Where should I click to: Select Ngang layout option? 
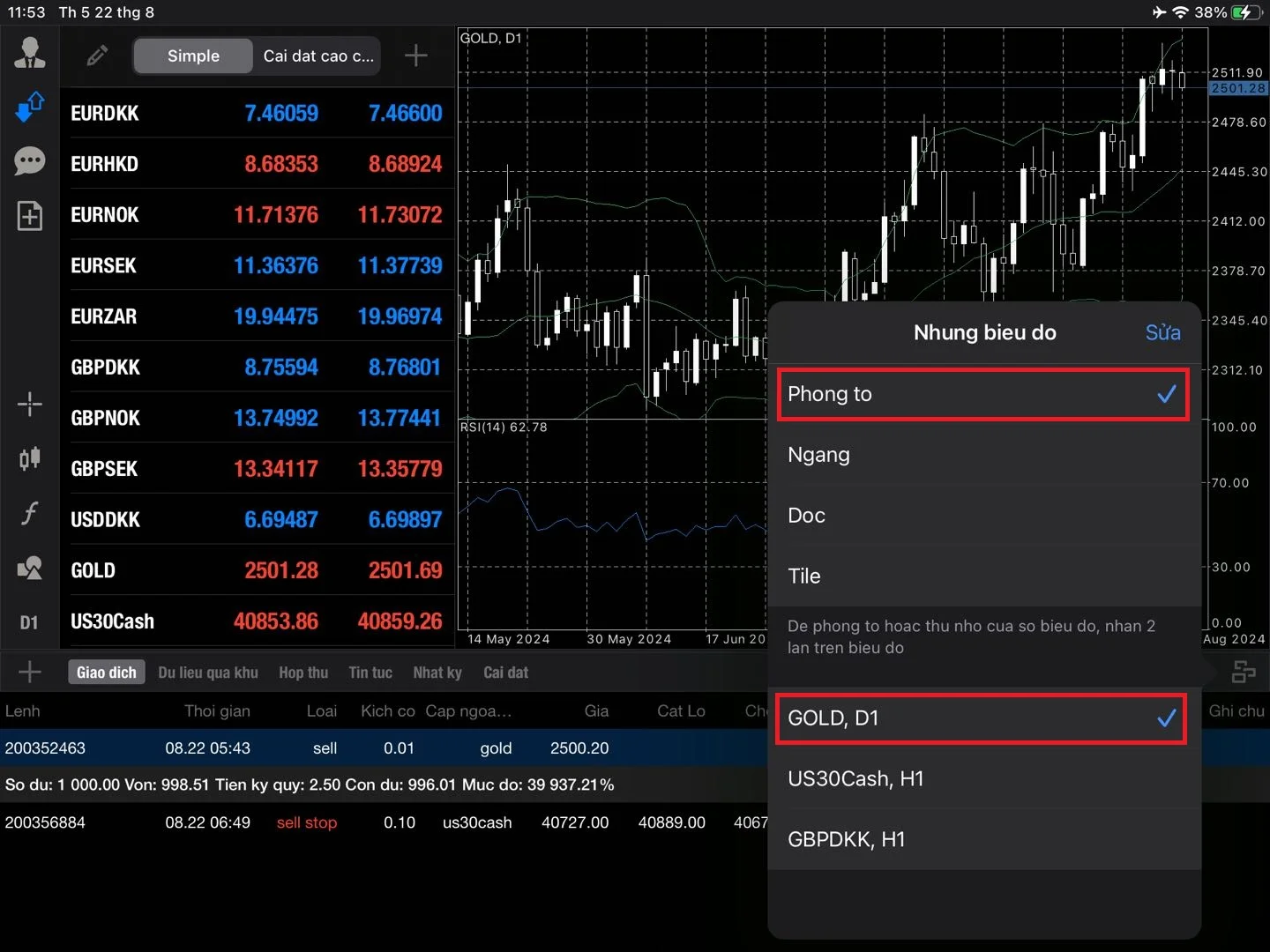pos(984,455)
